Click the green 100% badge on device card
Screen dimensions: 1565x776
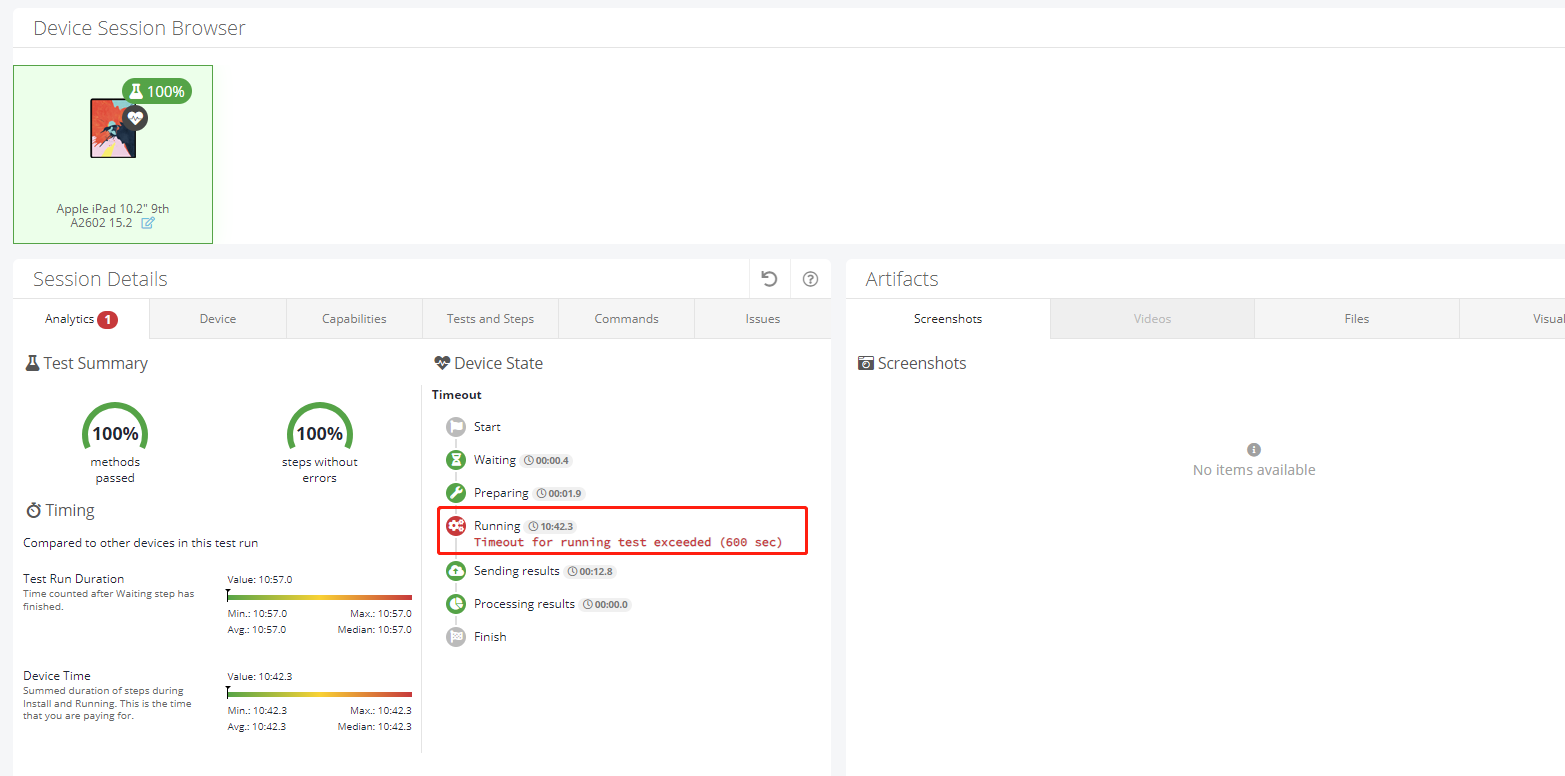157,90
